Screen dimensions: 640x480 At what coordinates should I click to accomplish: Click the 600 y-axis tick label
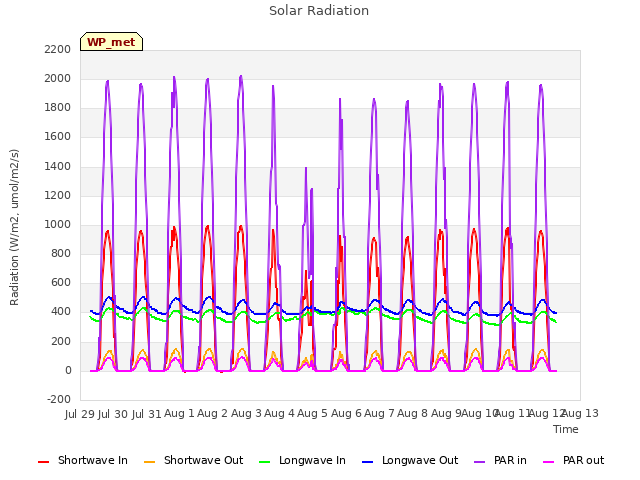(61, 283)
